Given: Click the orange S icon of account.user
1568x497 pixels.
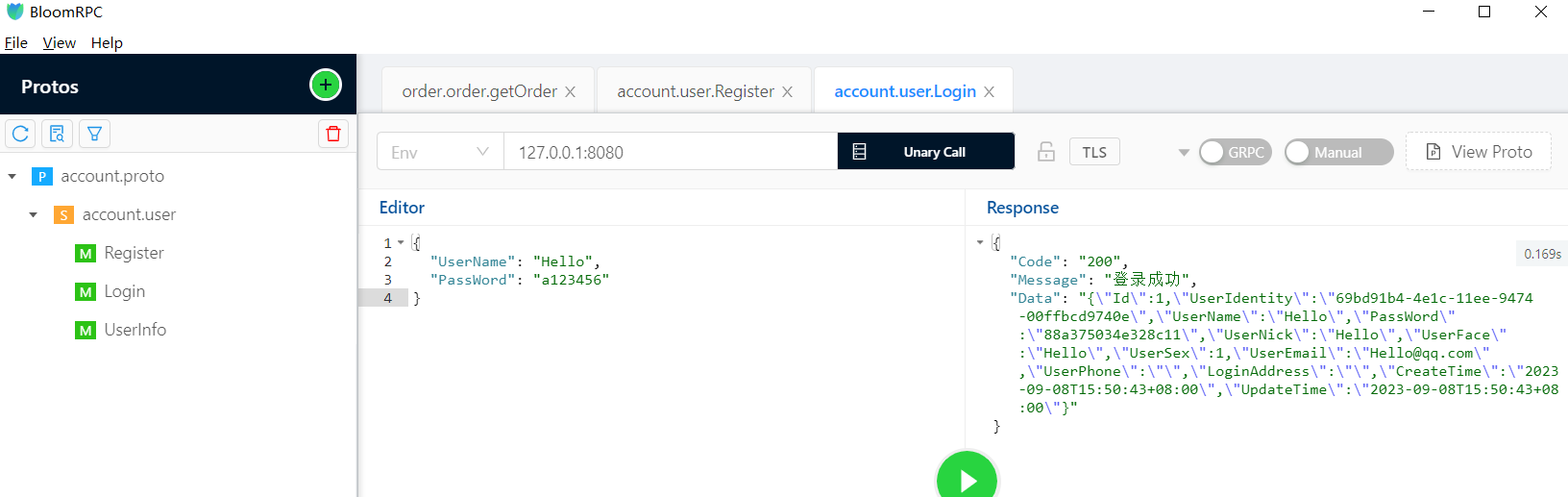Looking at the screenshot, I should [63, 214].
